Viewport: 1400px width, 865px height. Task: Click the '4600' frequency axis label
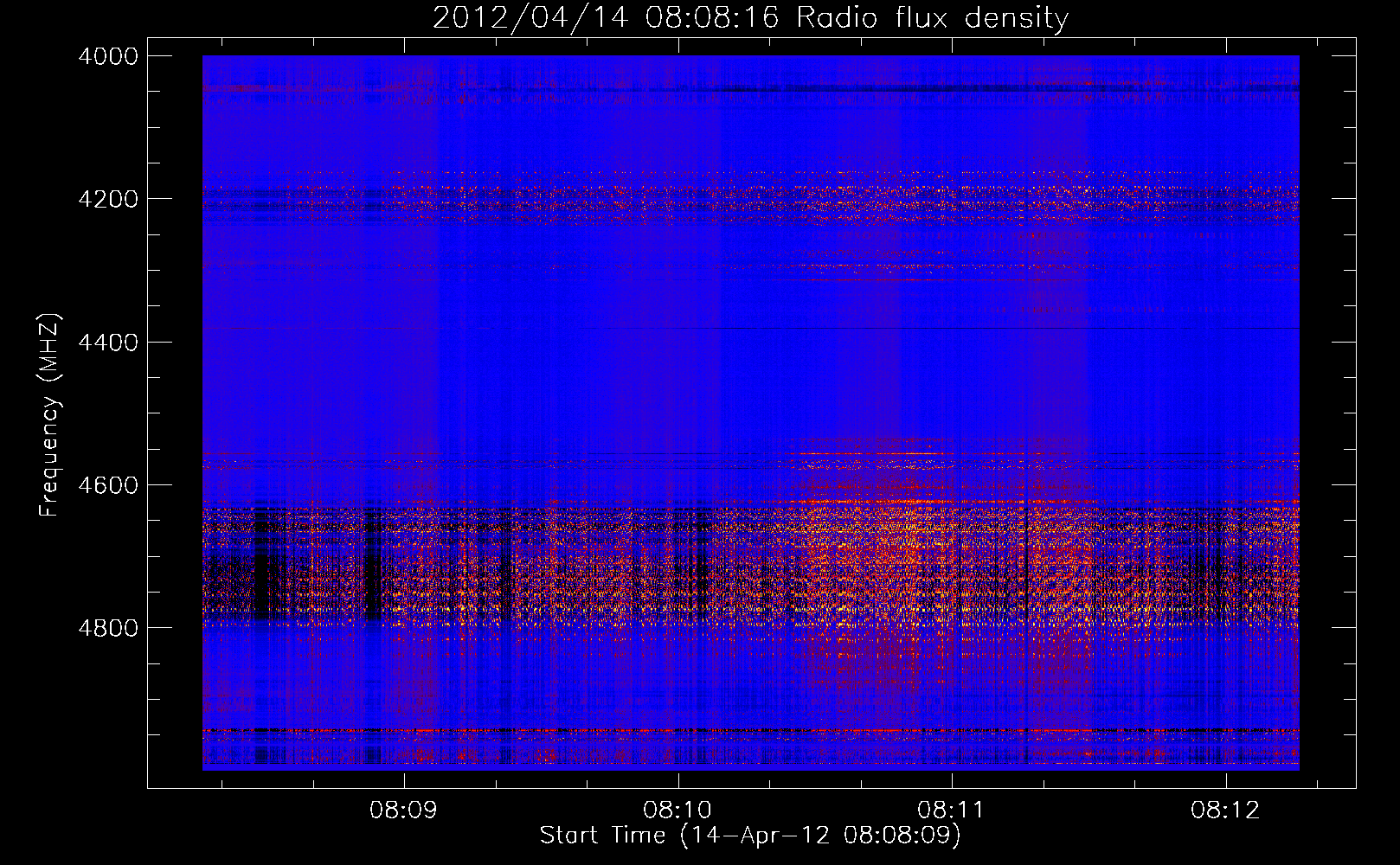click(x=108, y=485)
